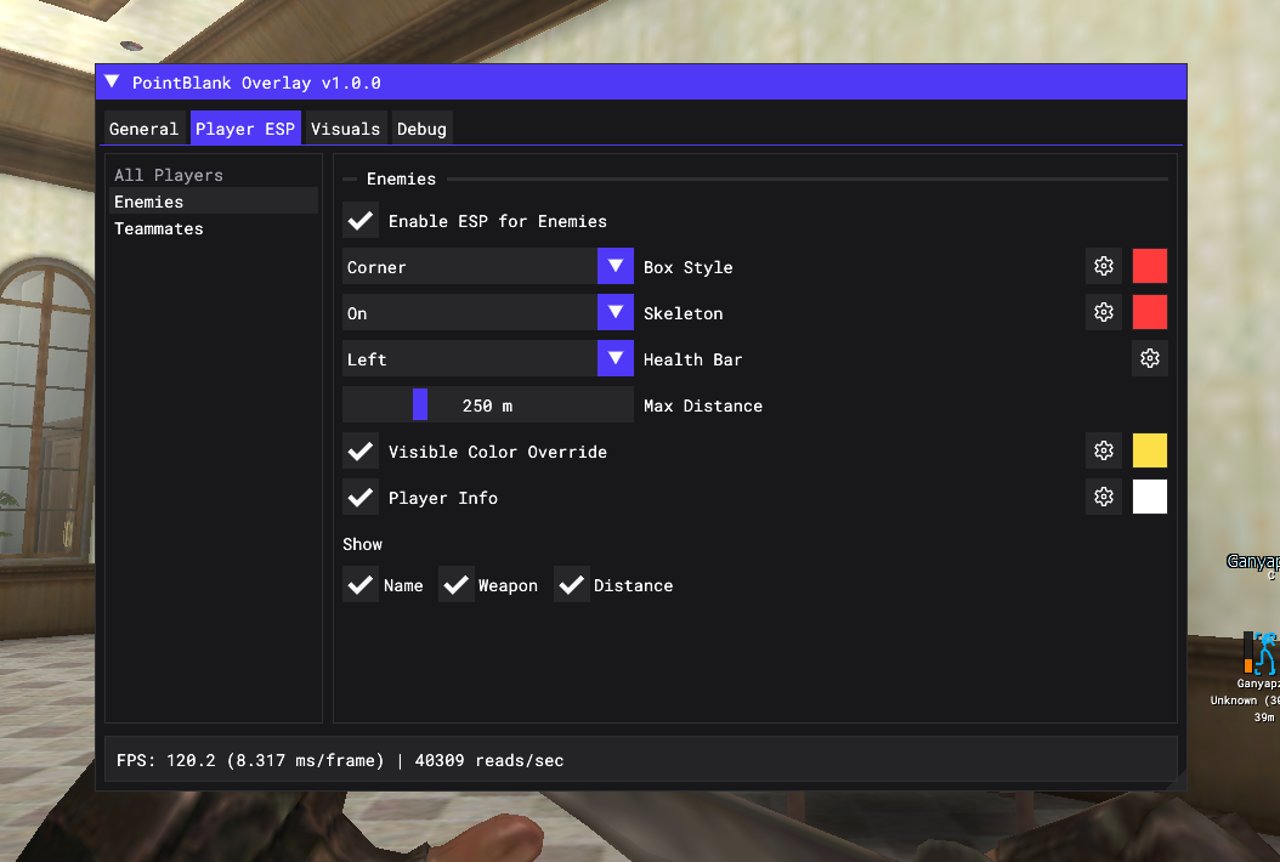Image resolution: width=1280 pixels, height=862 pixels.
Task: Open the Debug tab
Action: pos(422,128)
